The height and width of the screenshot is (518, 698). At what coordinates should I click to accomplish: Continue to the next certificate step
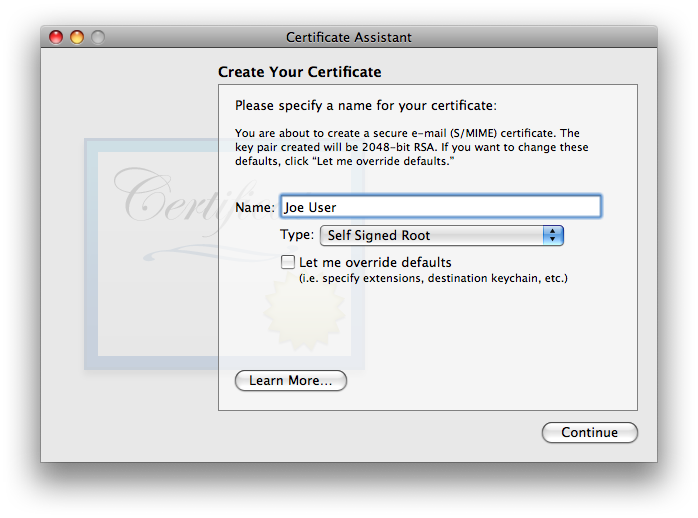[x=589, y=432]
